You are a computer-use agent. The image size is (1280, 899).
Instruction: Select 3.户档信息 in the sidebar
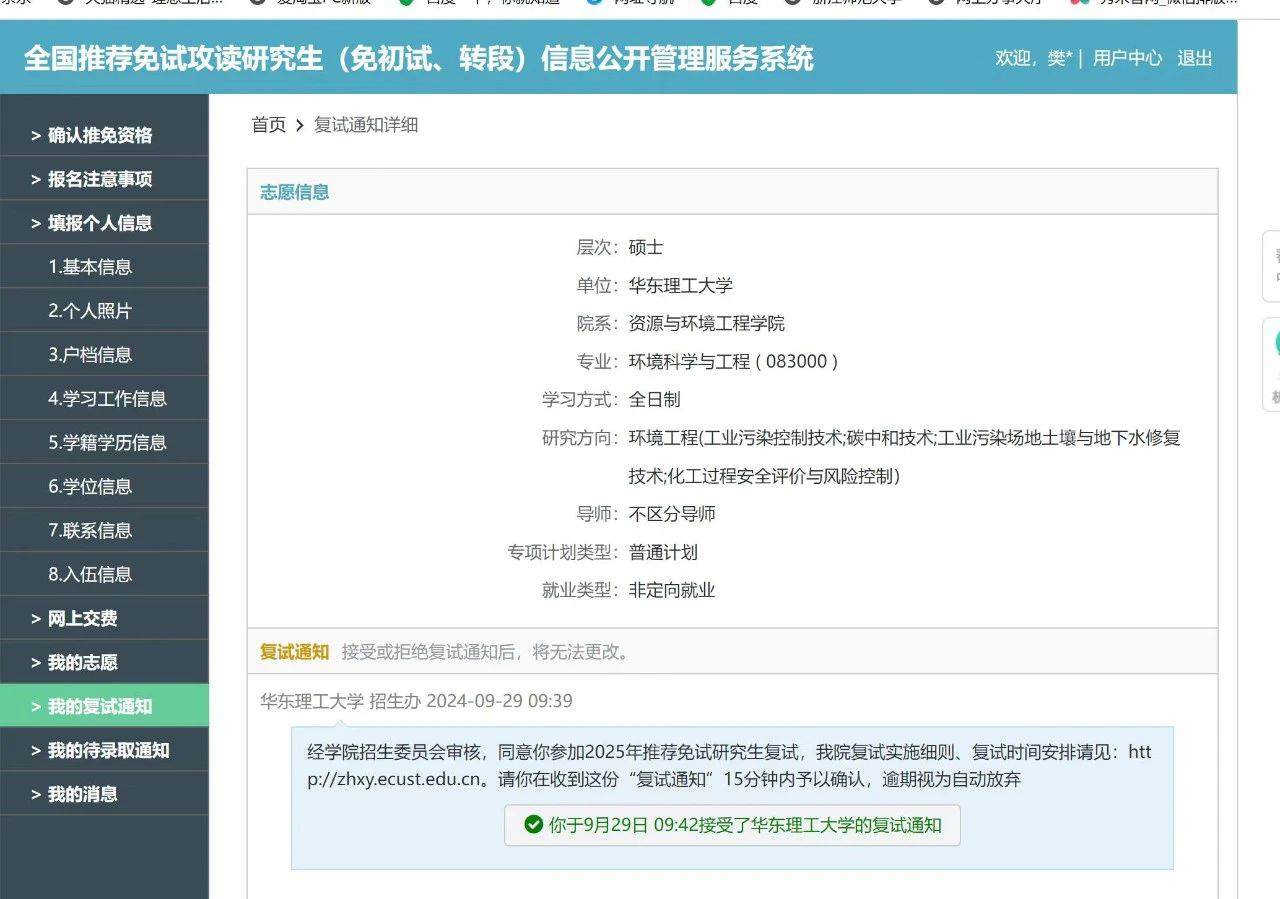click(x=104, y=355)
